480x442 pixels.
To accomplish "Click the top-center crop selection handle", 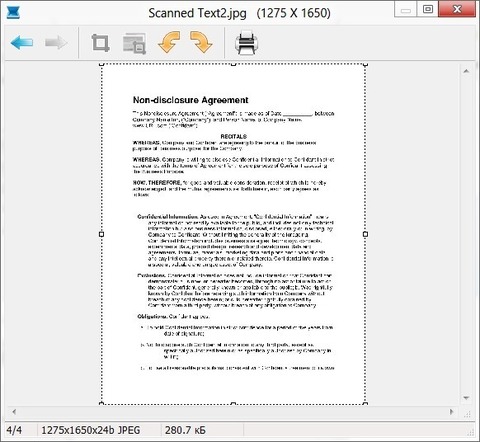I will coord(233,64).
